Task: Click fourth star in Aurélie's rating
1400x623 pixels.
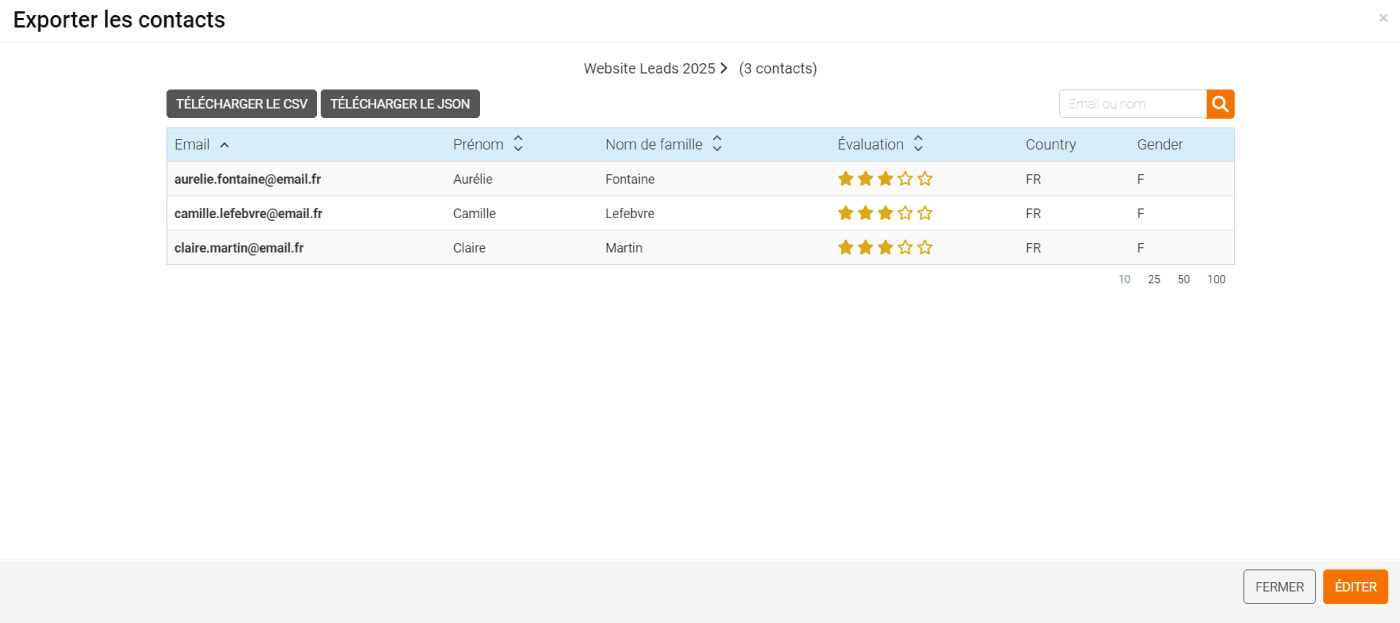Action: [905, 179]
